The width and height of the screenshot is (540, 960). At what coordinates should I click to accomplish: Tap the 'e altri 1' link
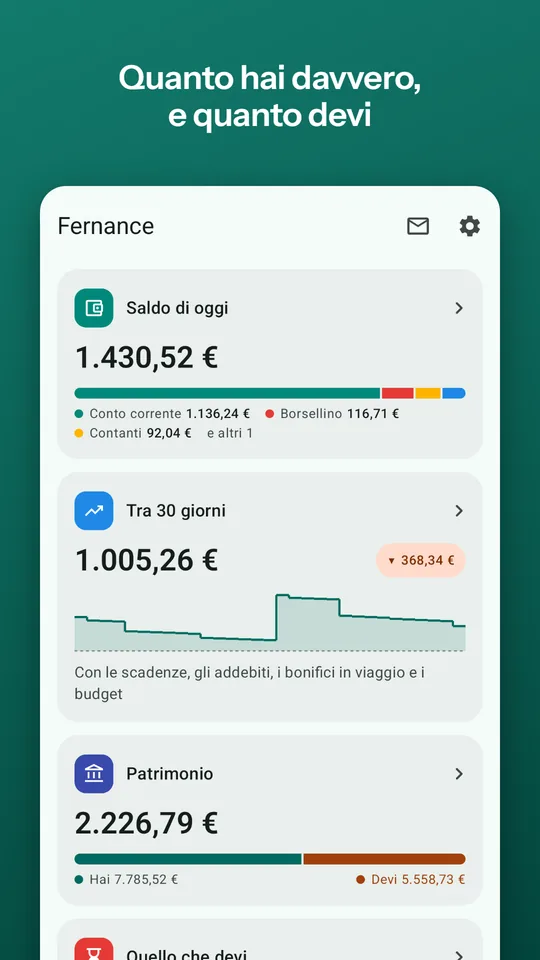[x=230, y=433]
